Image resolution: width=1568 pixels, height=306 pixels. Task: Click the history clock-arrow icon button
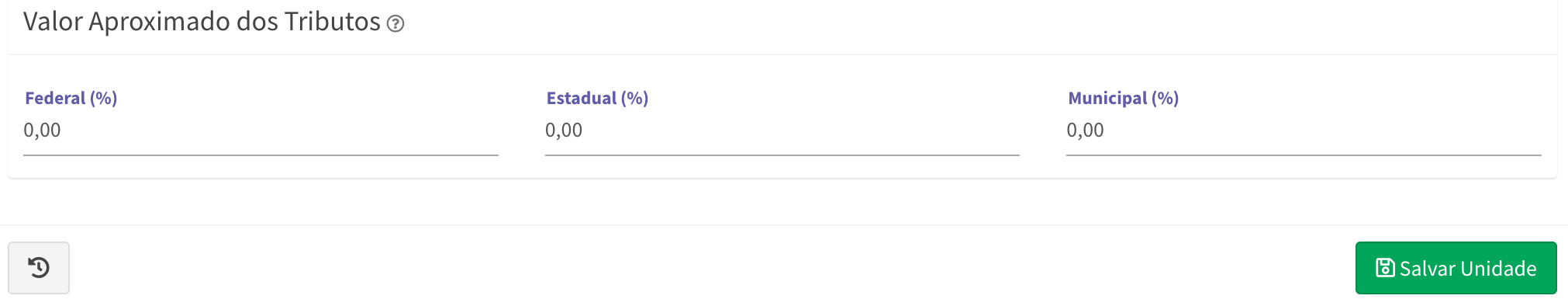coord(39,268)
